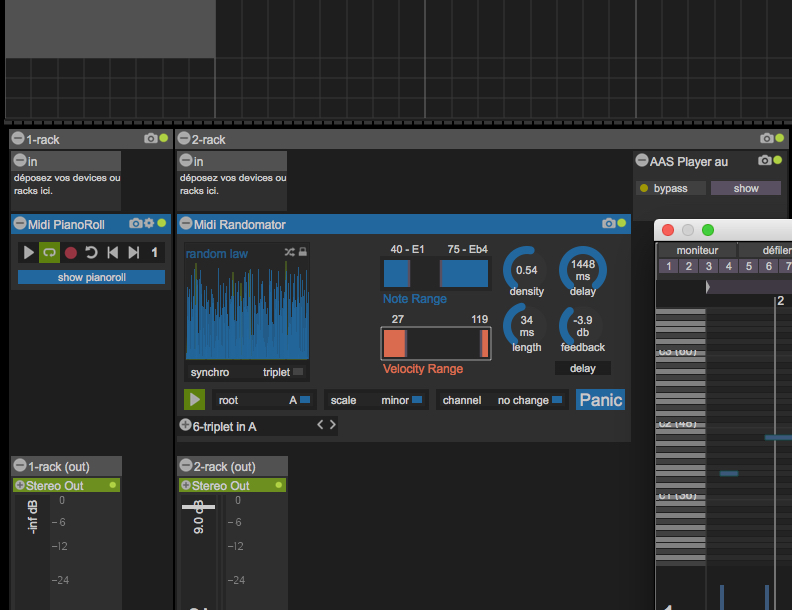Toggle the triplet checkbox under random law

point(298,372)
